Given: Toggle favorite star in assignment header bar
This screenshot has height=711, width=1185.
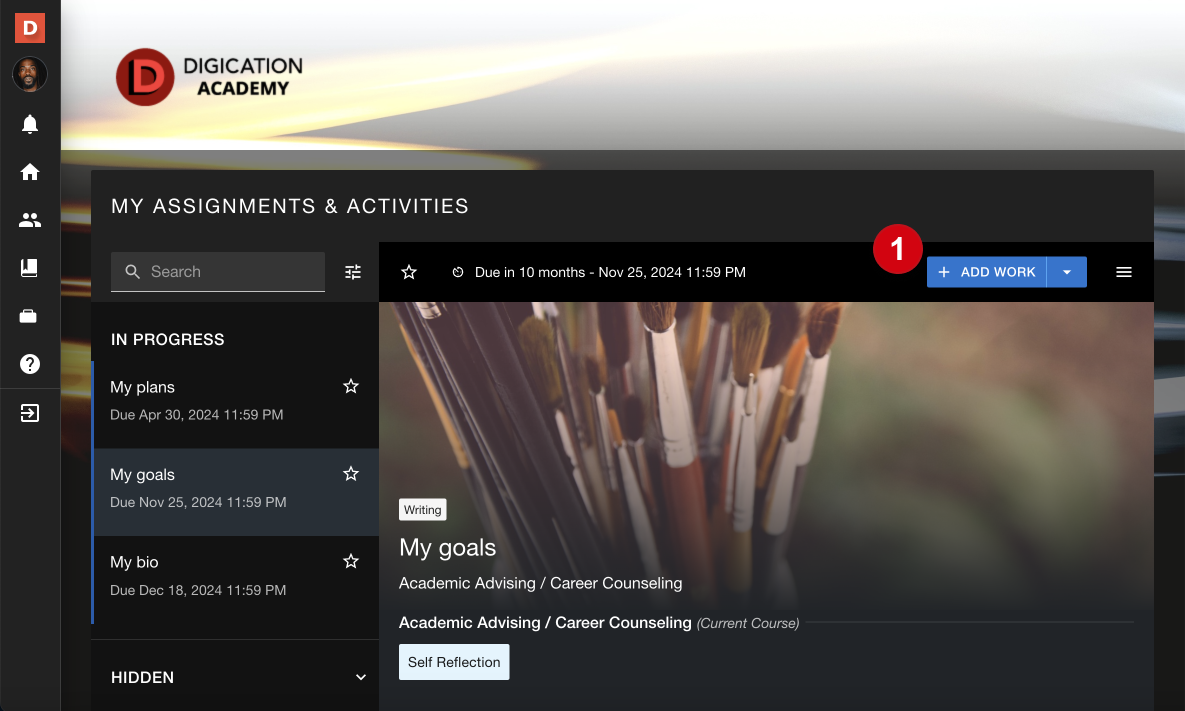Looking at the screenshot, I should (409, 272).
